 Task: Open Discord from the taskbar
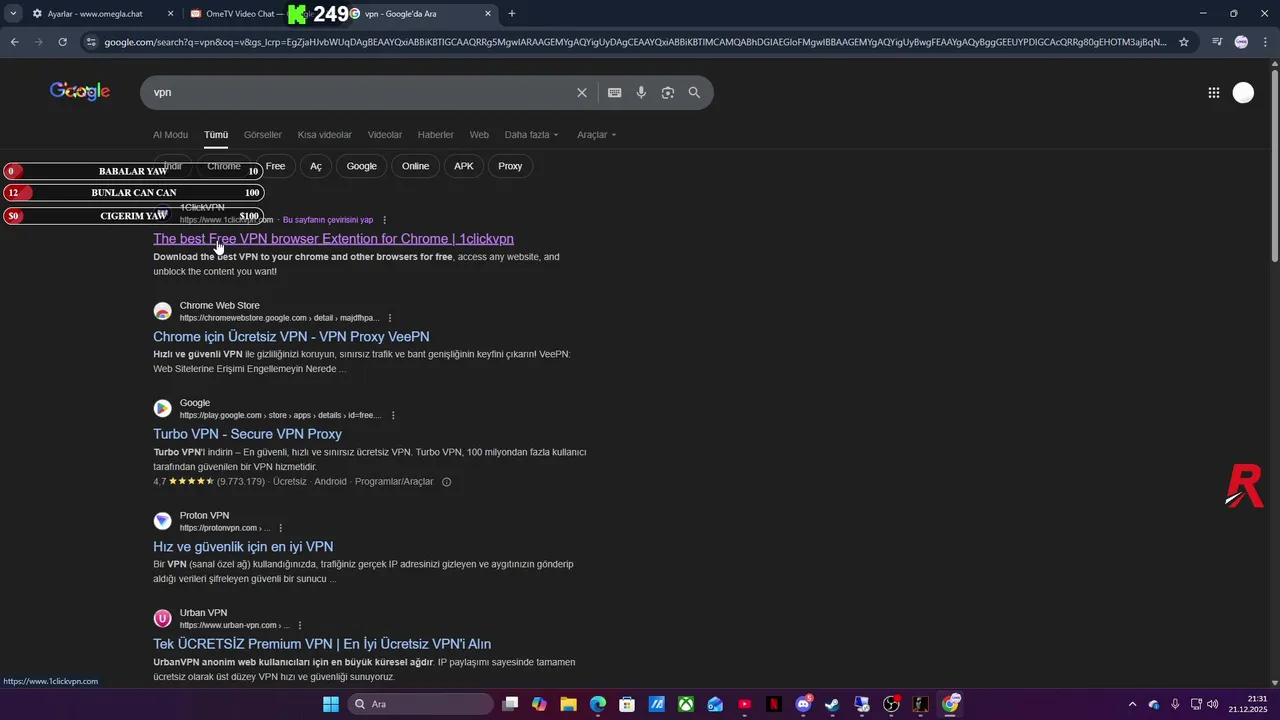coord(803,704)
